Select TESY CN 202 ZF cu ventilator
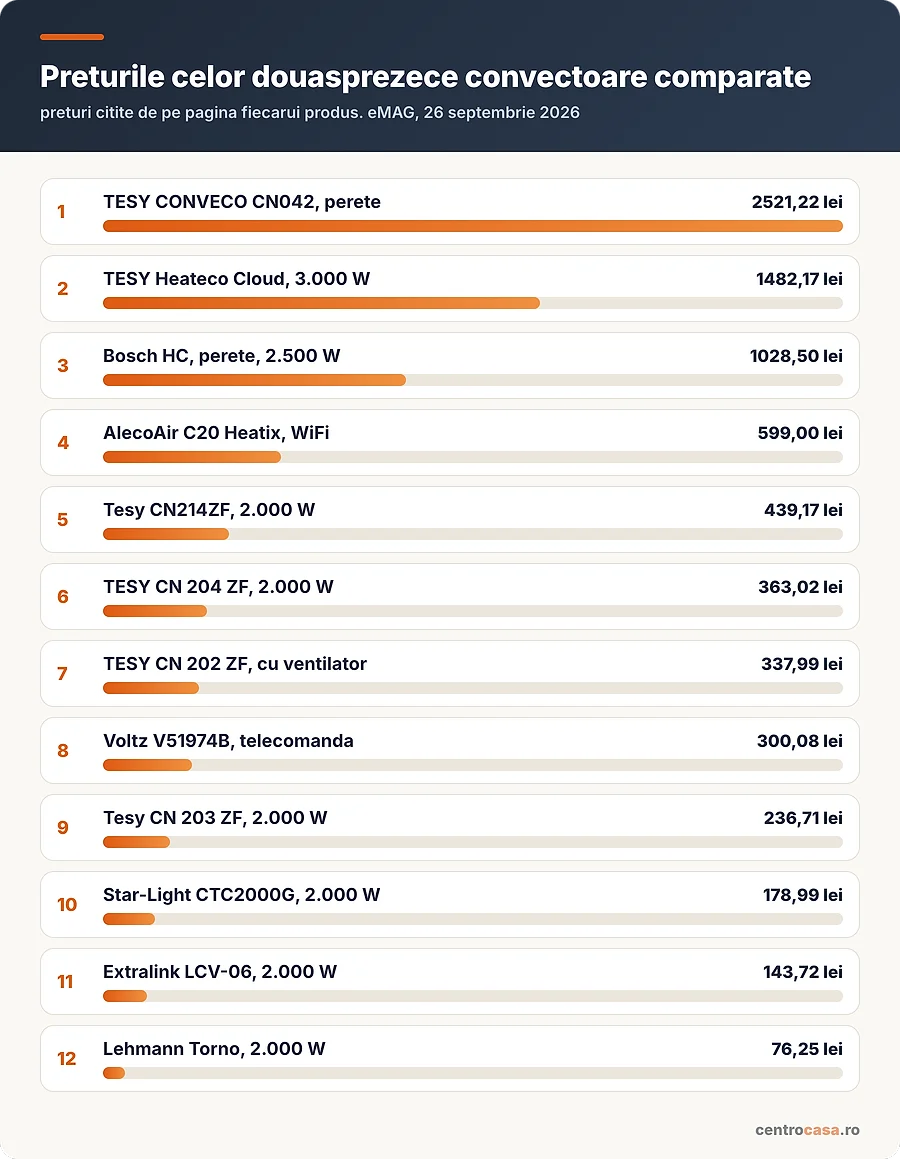Viewport: 900px width, 1159px height. pos(449,673)
